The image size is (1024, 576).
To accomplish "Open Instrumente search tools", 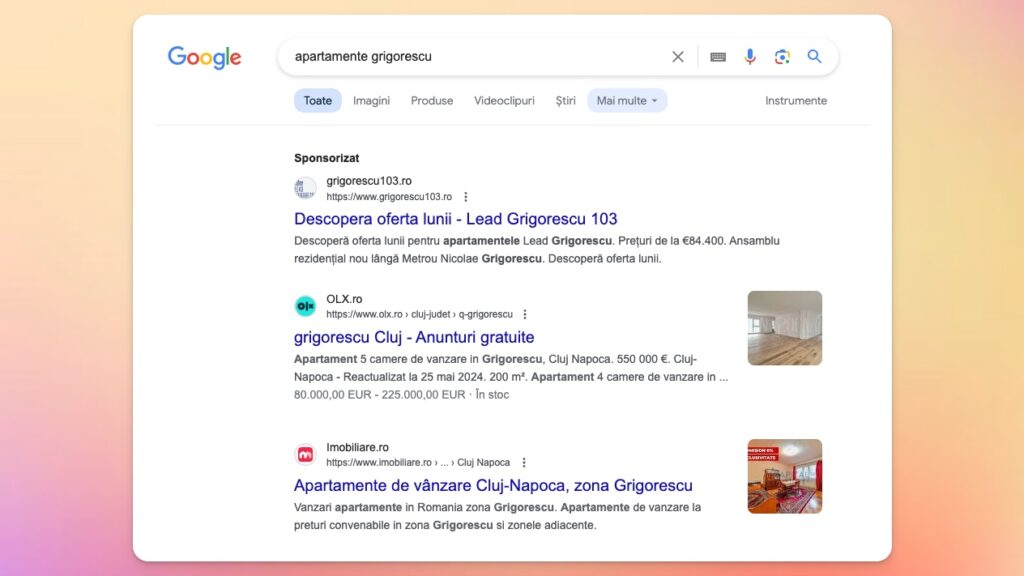I will click(x=796, y=101).
